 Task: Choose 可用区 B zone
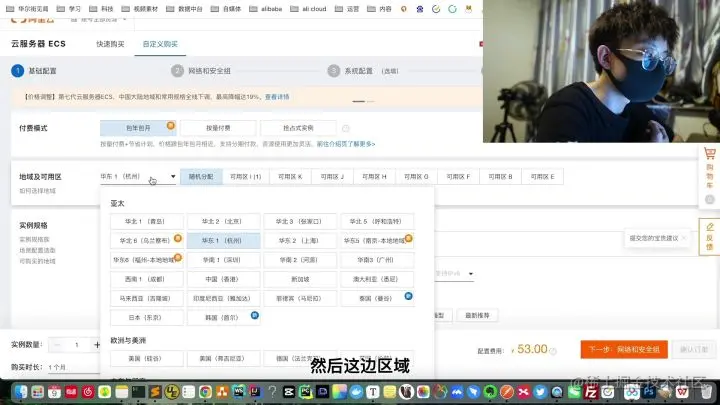coord(500,176)
